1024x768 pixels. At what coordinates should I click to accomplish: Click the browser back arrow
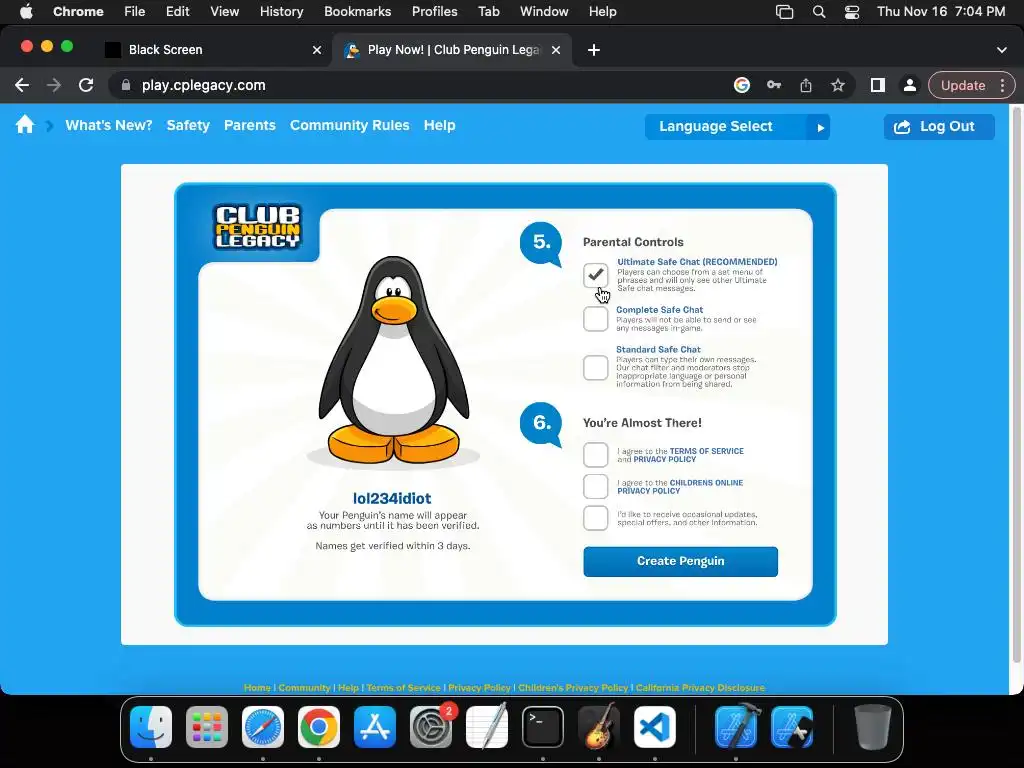(22, 86)
